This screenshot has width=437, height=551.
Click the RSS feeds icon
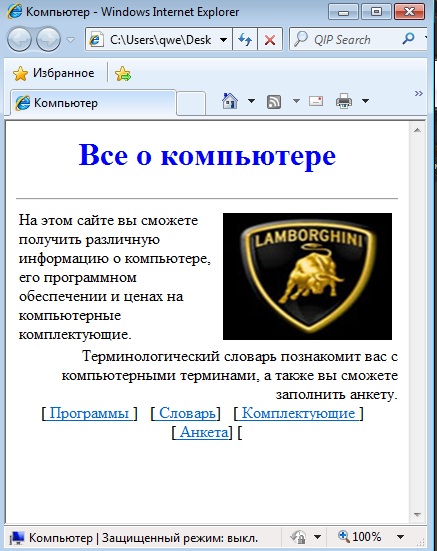tap(274, 102)
